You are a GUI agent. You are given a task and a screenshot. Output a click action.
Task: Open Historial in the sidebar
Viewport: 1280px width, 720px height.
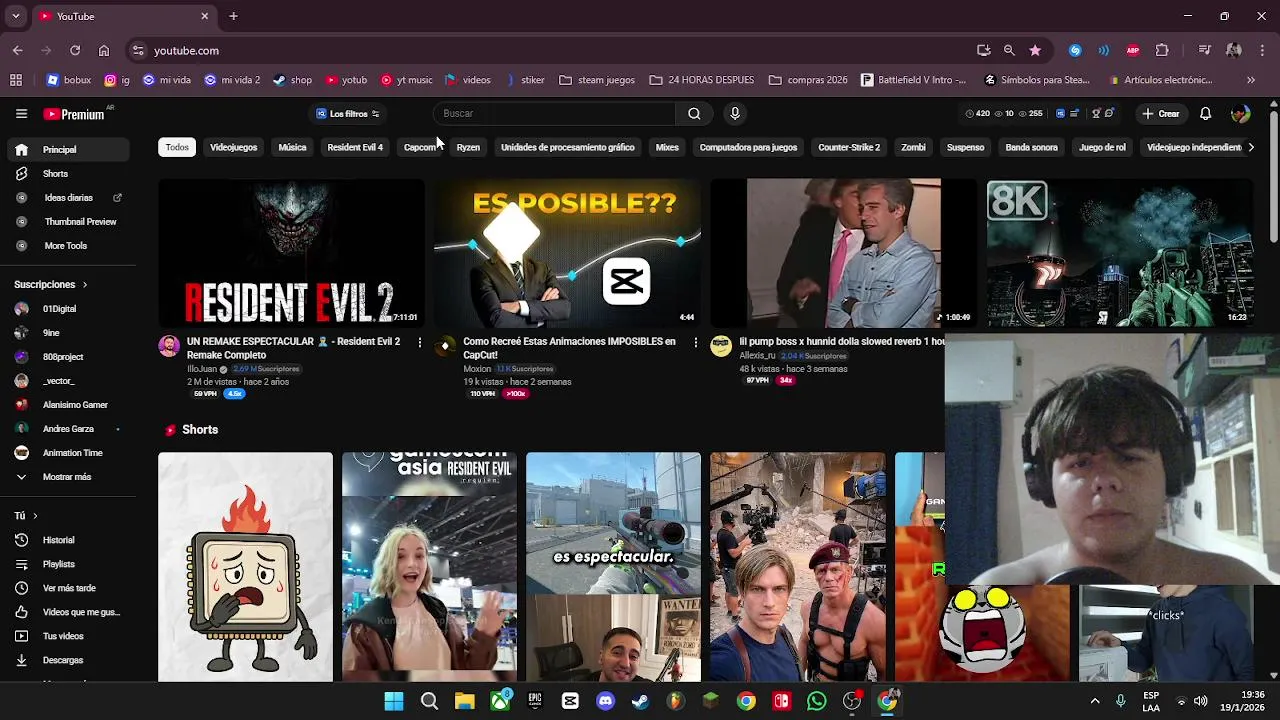(x=66, y=540)
